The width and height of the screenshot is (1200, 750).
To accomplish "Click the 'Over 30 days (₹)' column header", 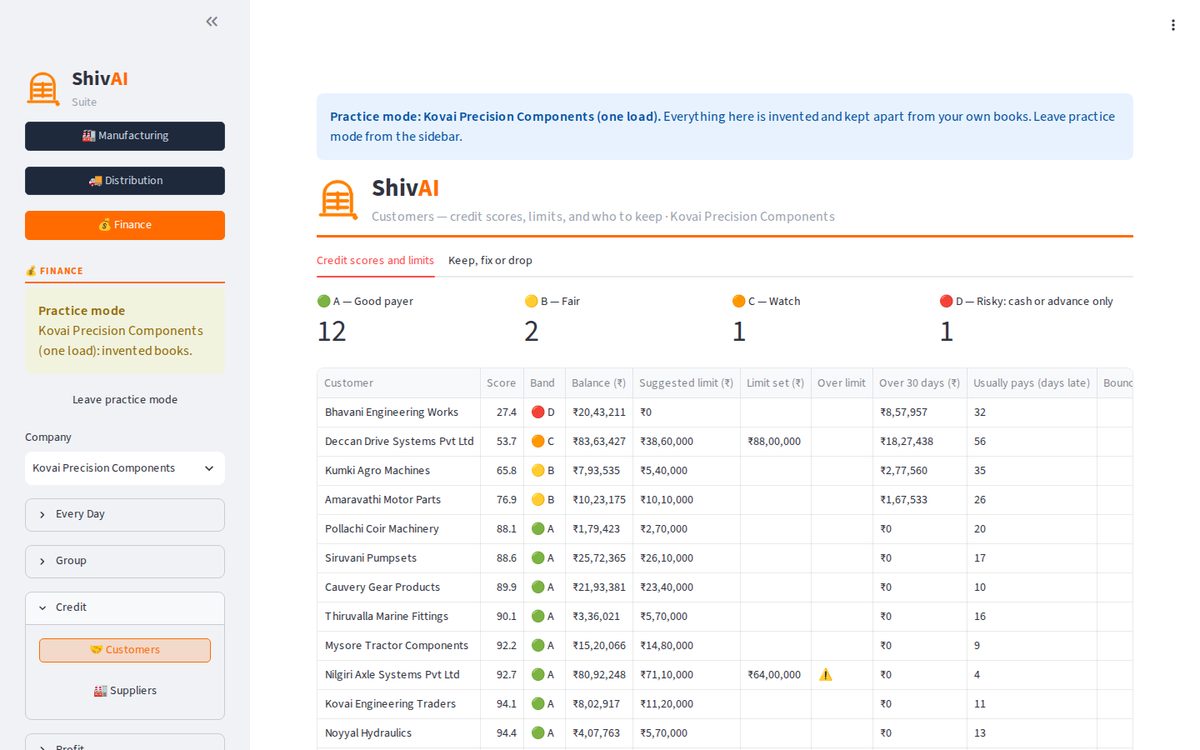I will click(x=920, y=383).
